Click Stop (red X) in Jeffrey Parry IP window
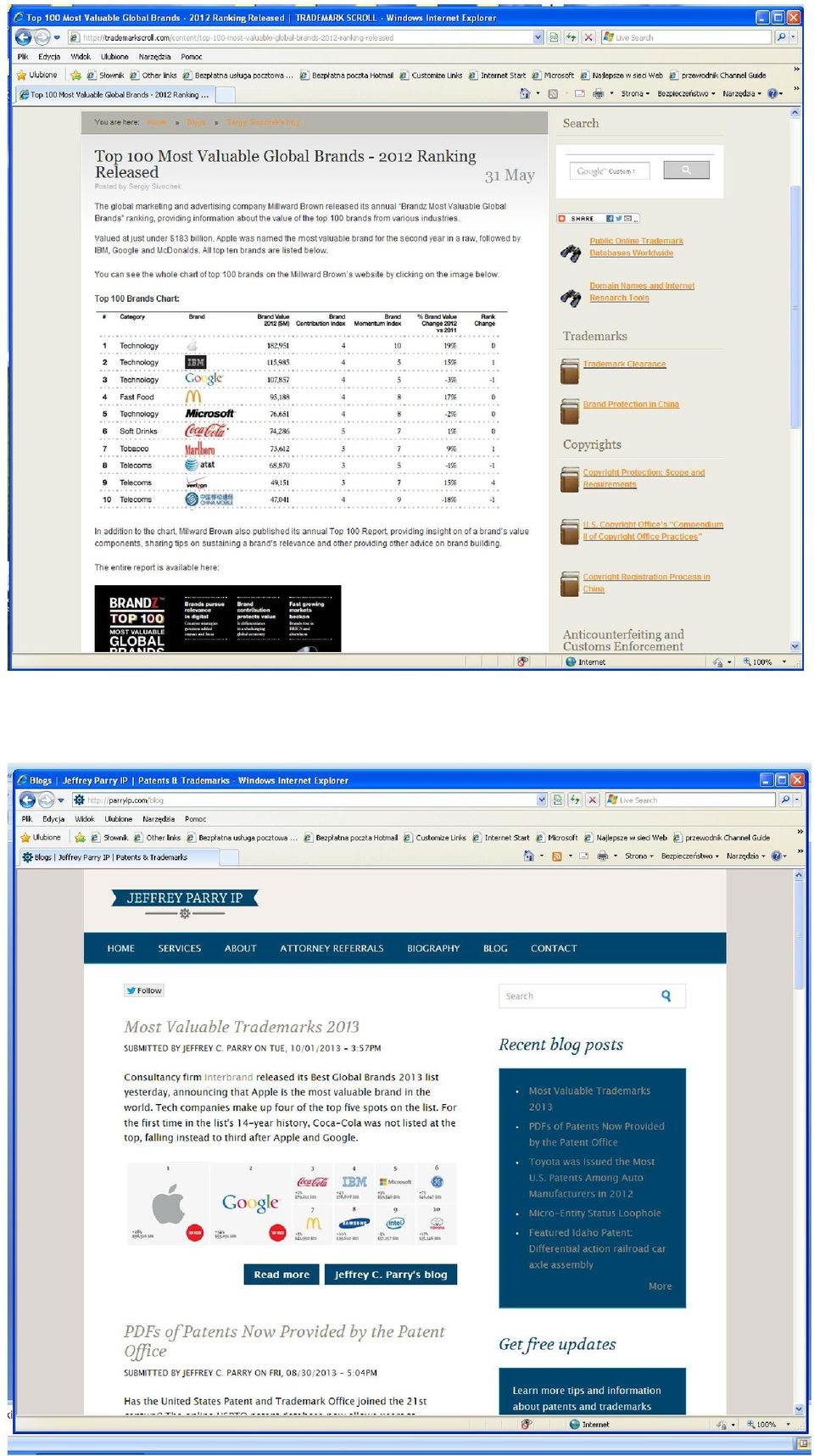Screen dimensions: 814x1456 [592, 800]
